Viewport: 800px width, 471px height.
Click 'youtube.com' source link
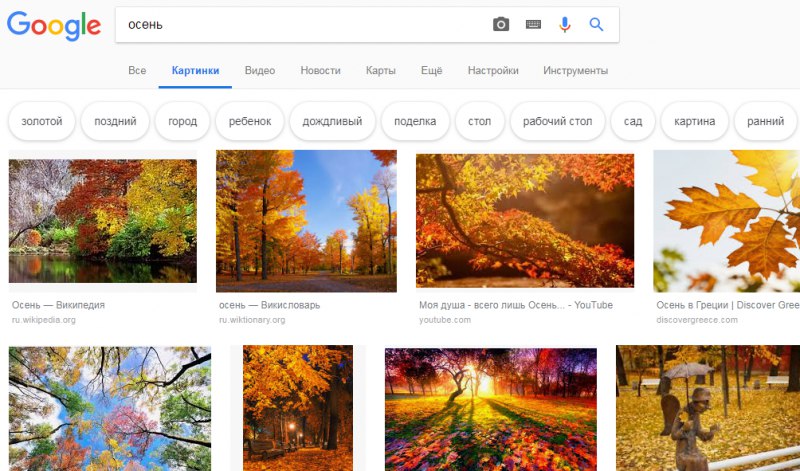coord(445,320)
